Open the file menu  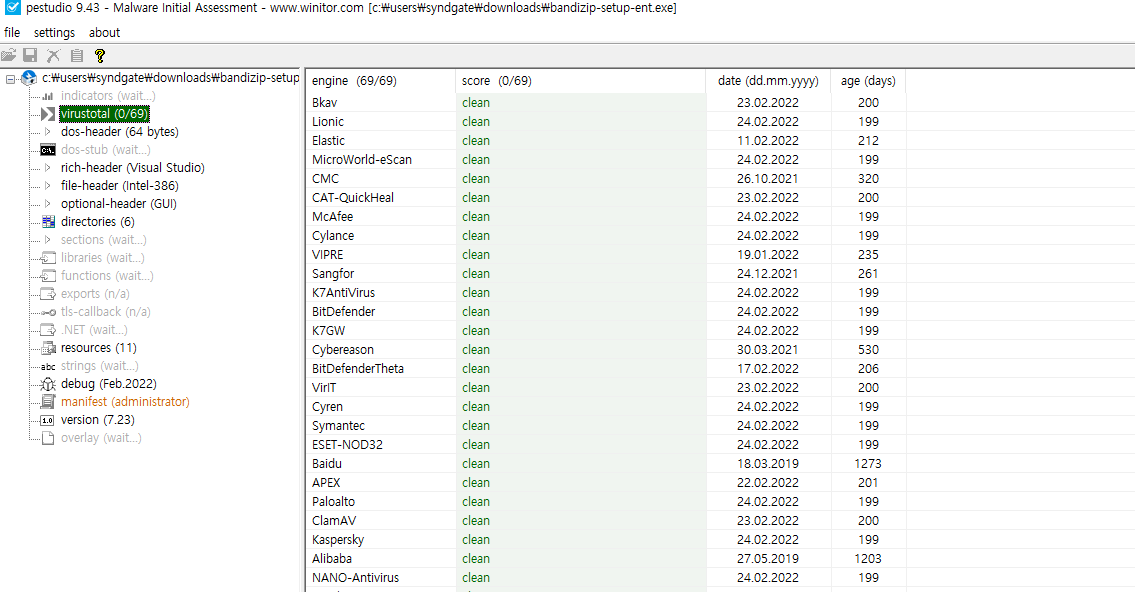[x=12, y=33]
